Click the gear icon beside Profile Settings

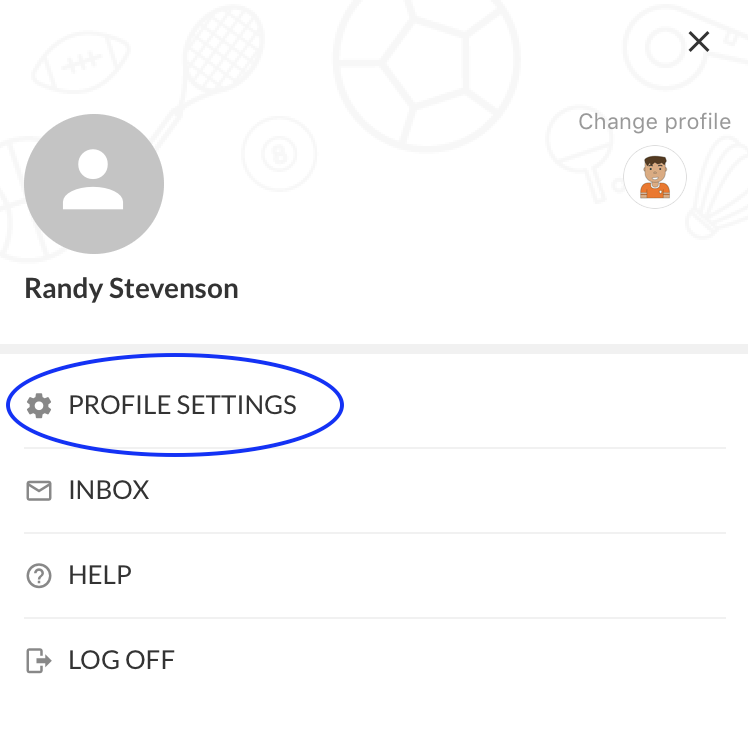39,406
